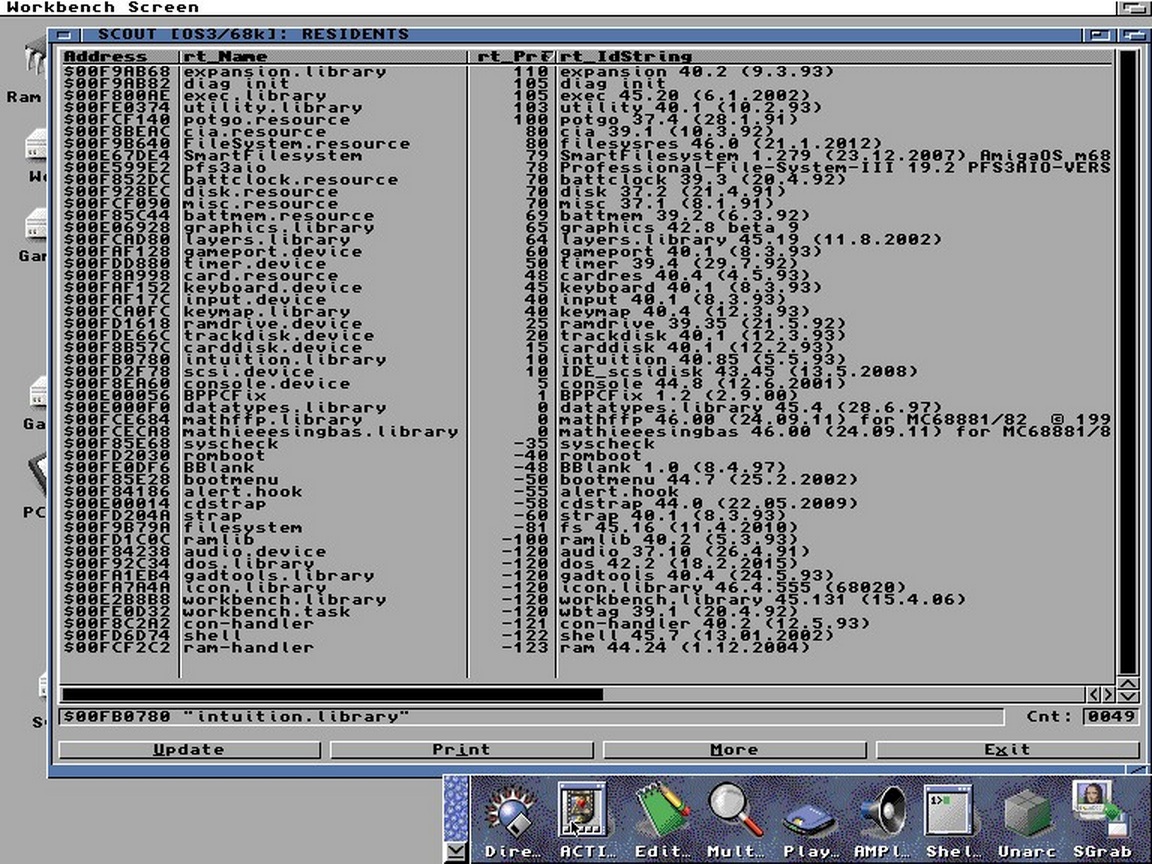The width and height of the screenshot is (1152, 864).
Task: Select the BPPCFix row
Action: 586,395
